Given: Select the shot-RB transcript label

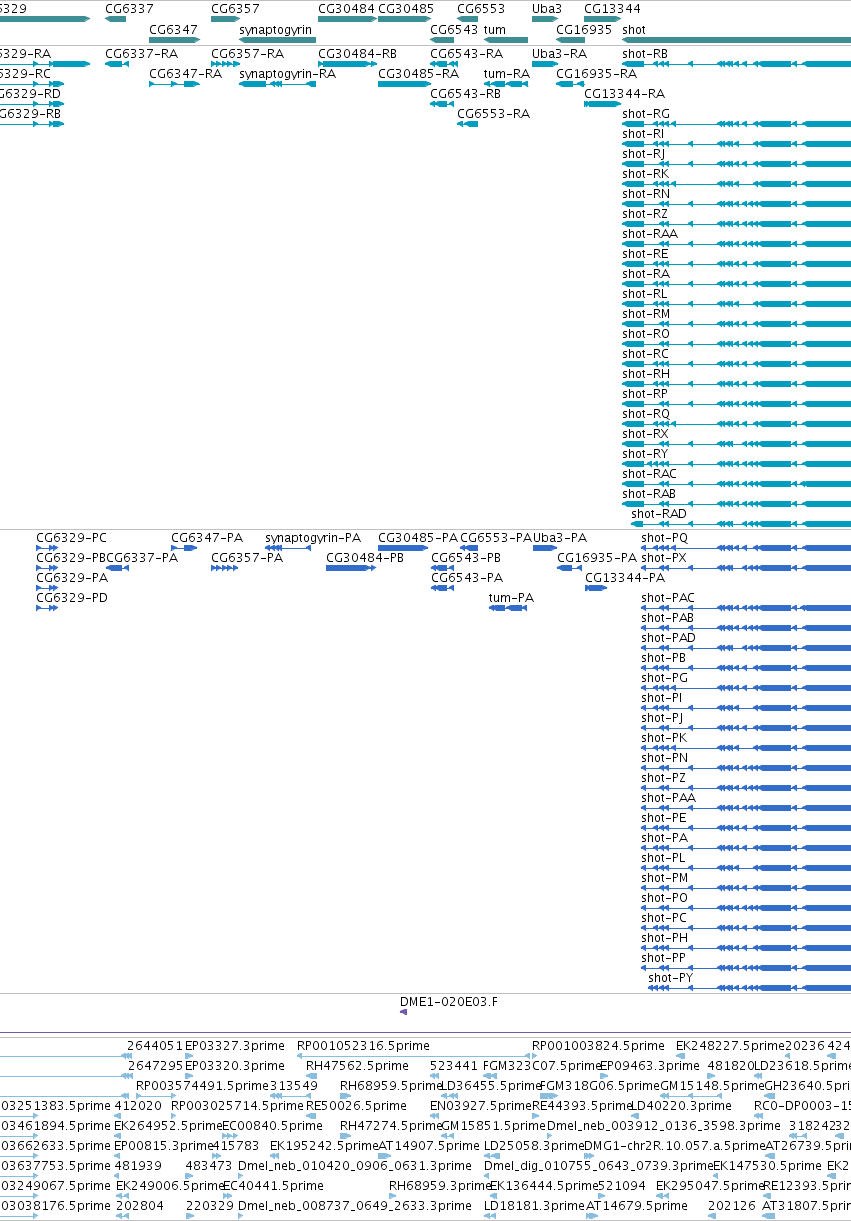Looking at the screenshot, I should pos(645,53).
